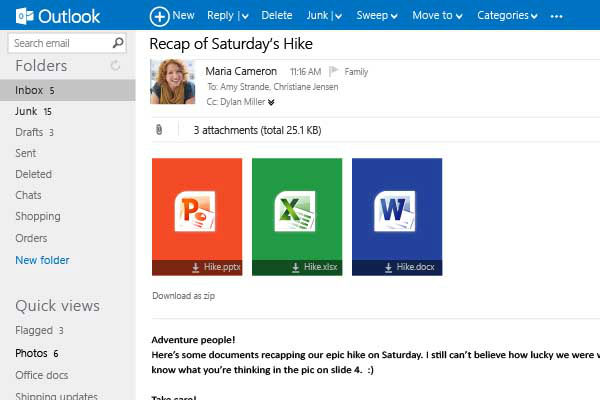Click the paperclip attachments icon

pos(158,130)
